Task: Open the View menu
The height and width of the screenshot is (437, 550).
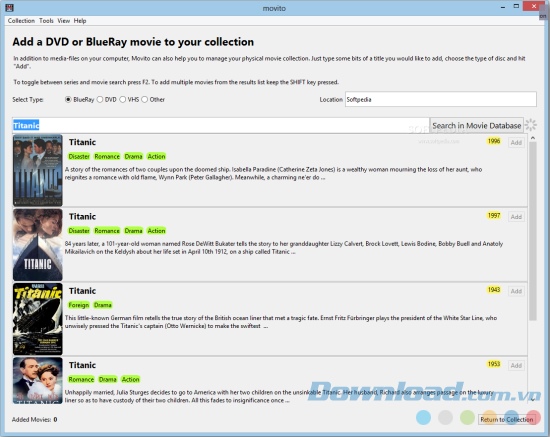Action: (63, 21)
